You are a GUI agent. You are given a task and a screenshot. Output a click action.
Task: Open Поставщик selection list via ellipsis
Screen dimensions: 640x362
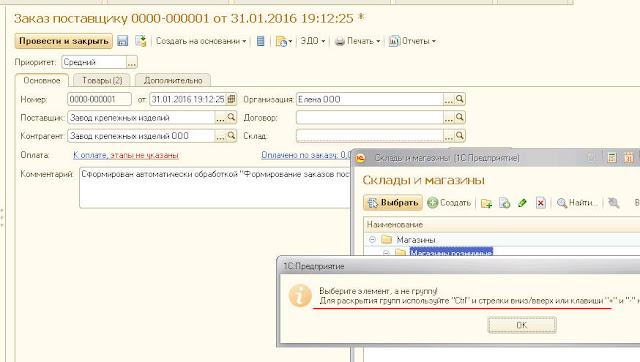click(220, 118)
